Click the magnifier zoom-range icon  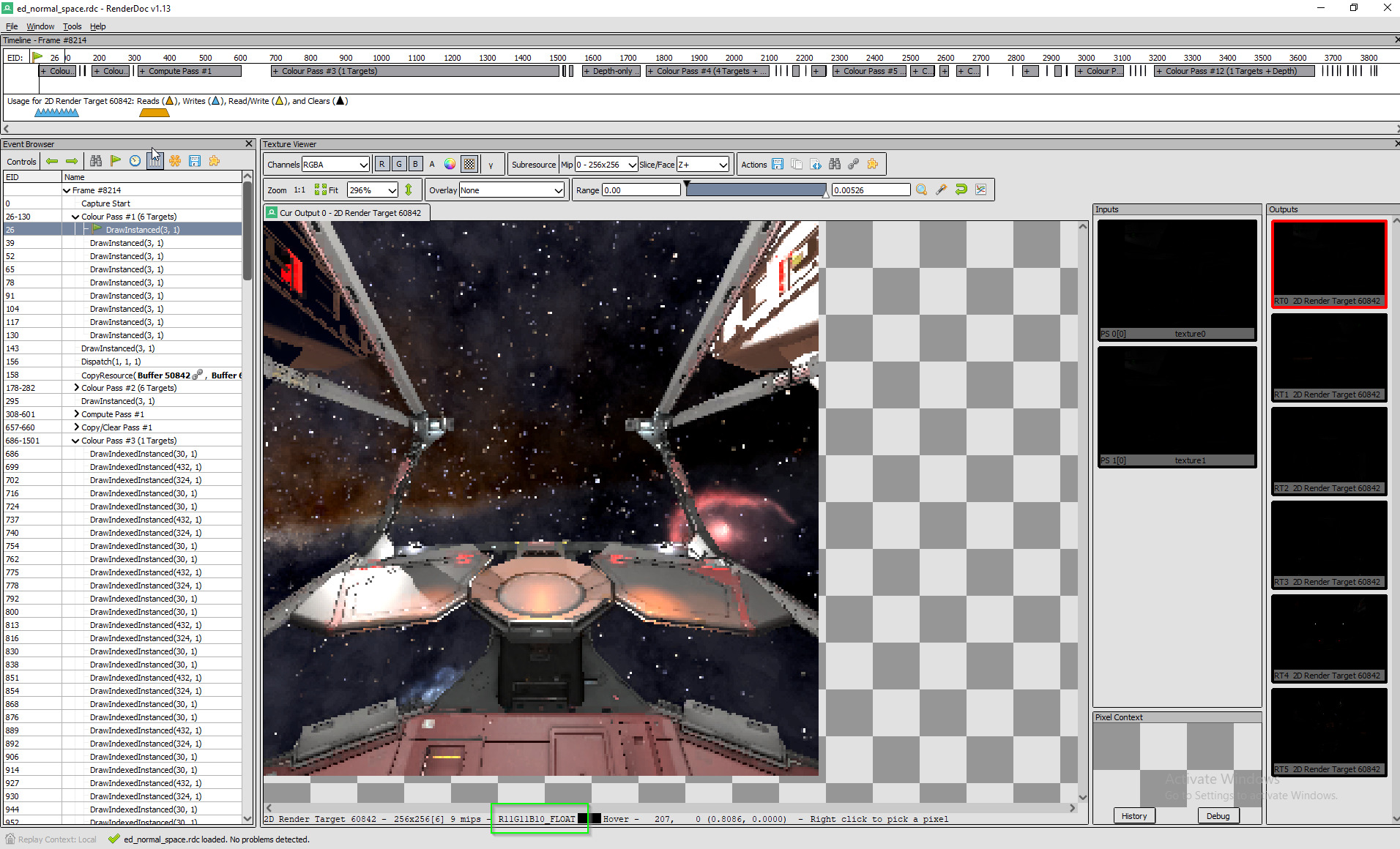point(922,190)
